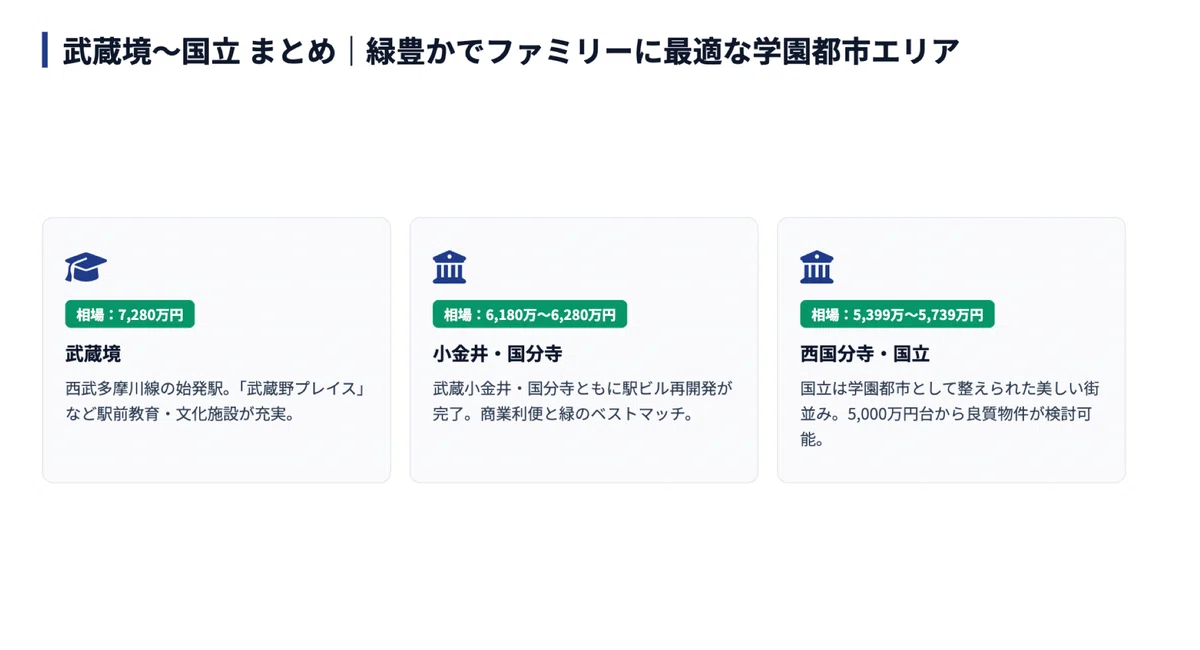This screenshot has width=1200, height=650.
Task: Click the graduation cap icon in 武蔵境 card
Action: 86,267
